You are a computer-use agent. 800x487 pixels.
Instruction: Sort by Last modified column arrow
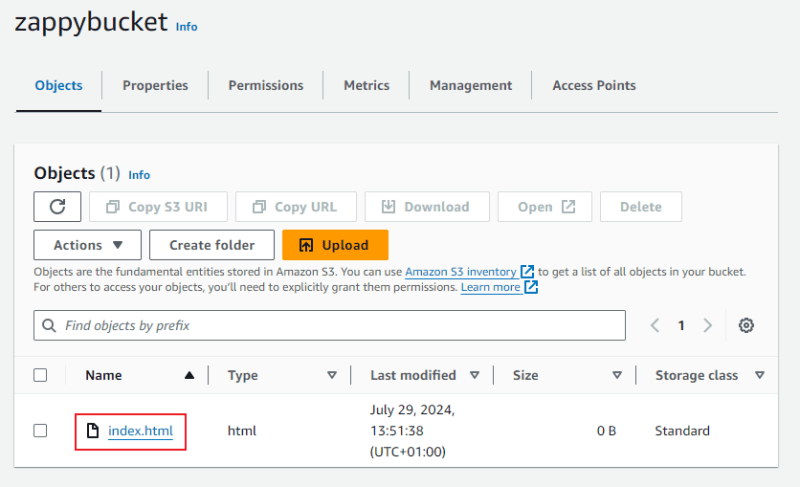[474, 375]
